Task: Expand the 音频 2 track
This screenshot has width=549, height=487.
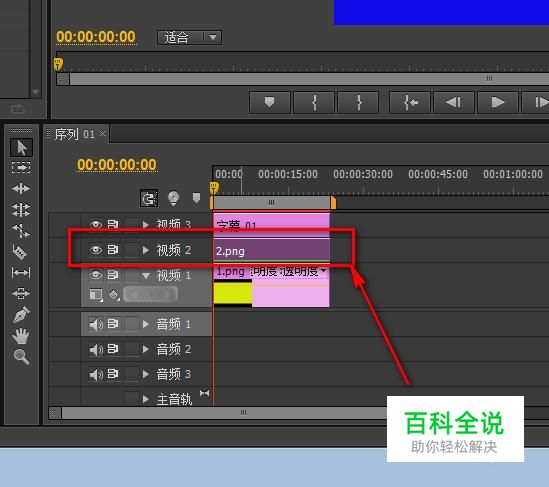Action: (x=146, y=349)
